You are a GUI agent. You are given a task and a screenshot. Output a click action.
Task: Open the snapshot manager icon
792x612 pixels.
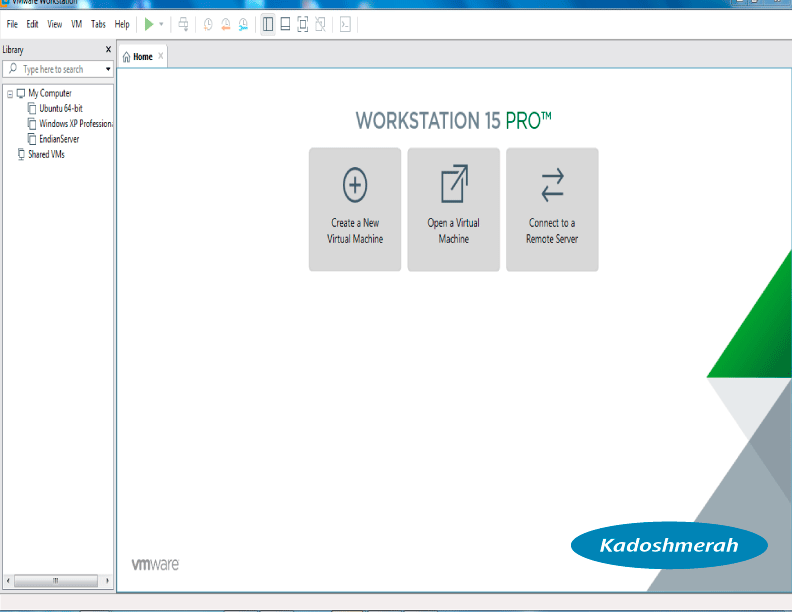point(243,24)
